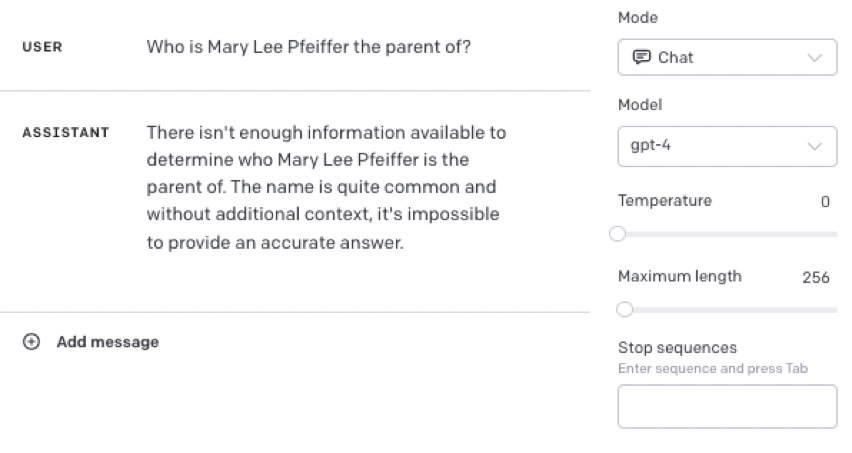The image size is (852, 453).
Task: Click the Stop sequences label
Action: [x=678, y=348]
